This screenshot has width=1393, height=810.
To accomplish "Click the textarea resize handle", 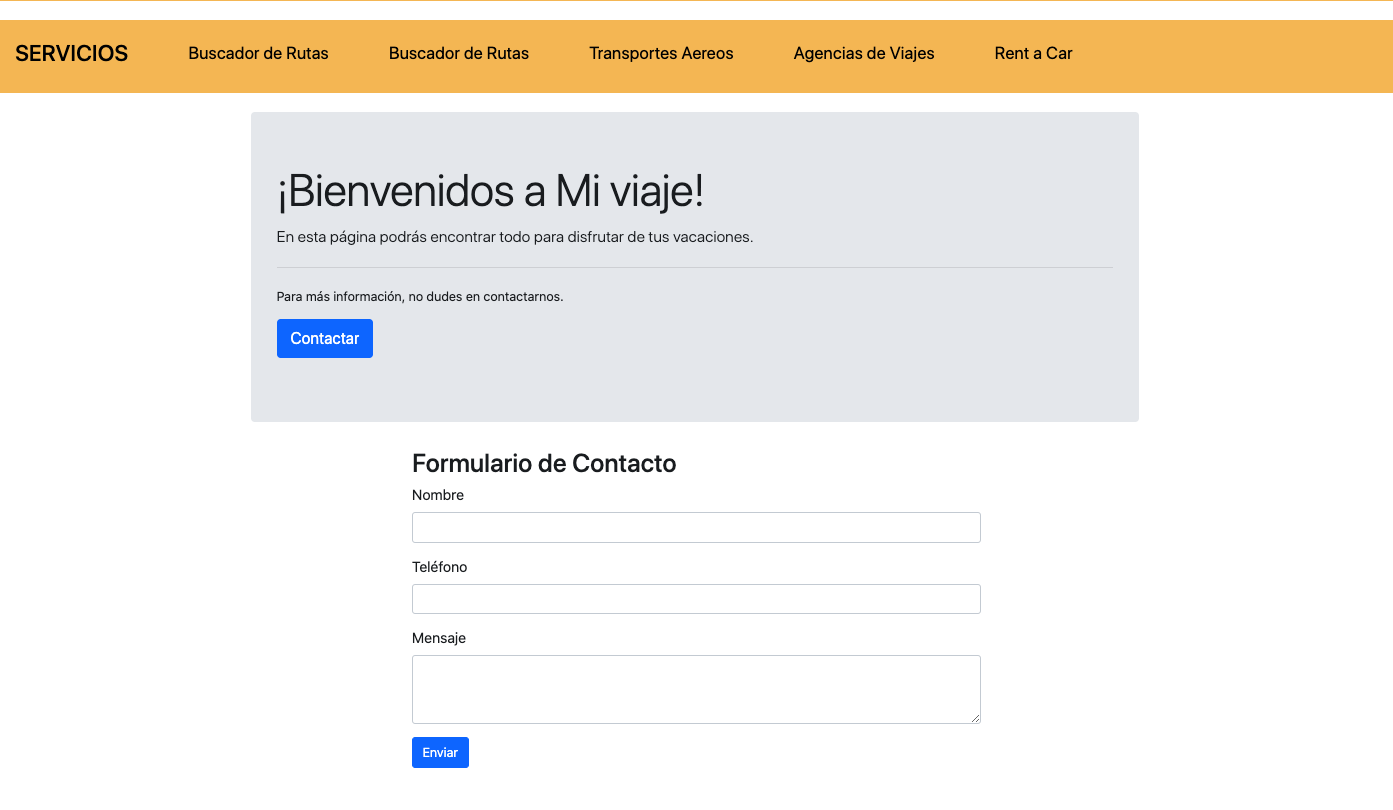I will click(x=975, y=717).
